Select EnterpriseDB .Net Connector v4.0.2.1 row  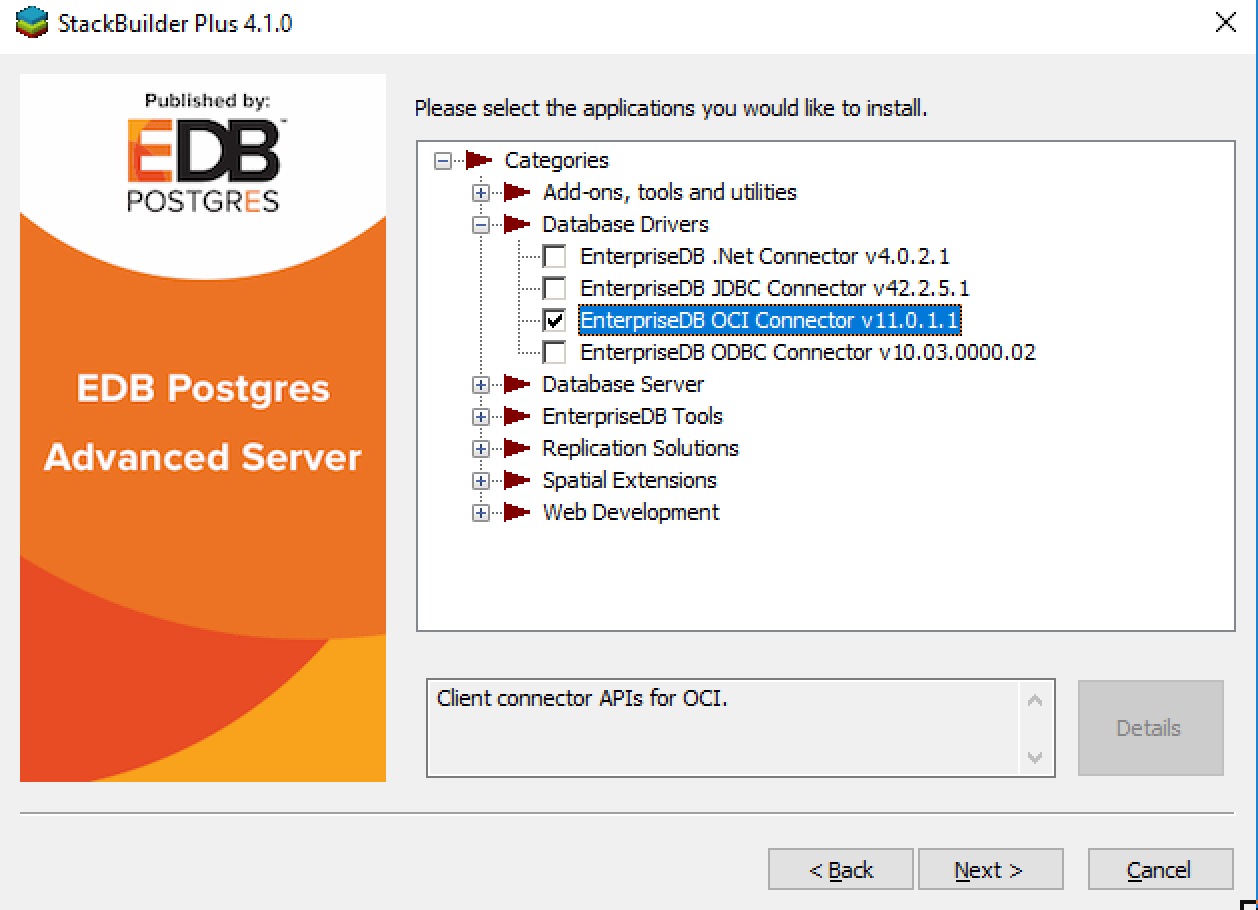click(764, 256)
